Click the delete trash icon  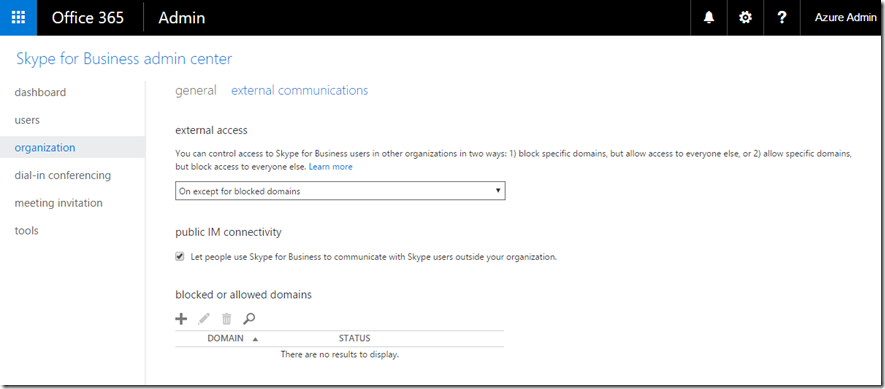tap(226, 319)
